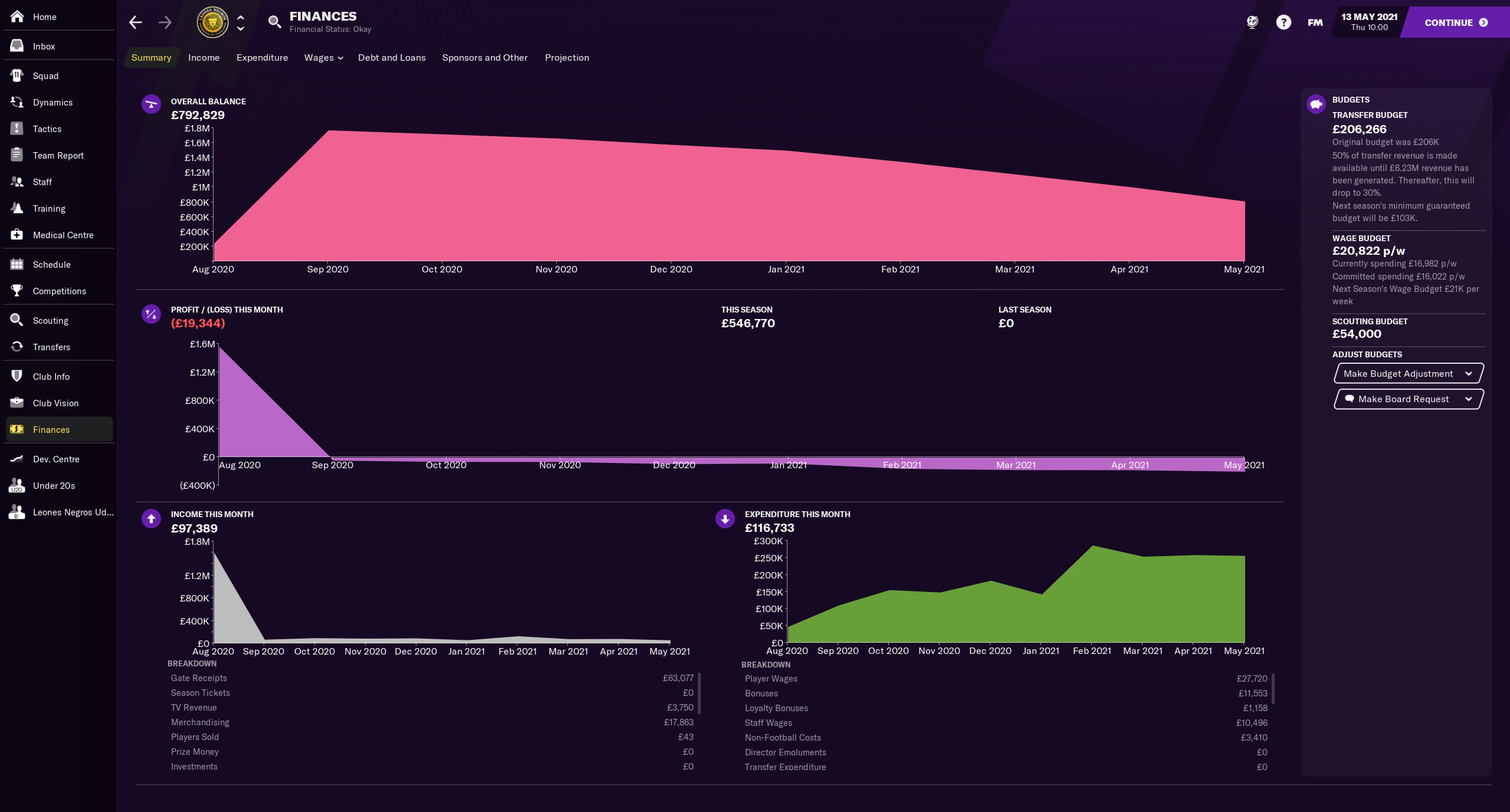Click the world globe icon

(x=1252, y=22)
